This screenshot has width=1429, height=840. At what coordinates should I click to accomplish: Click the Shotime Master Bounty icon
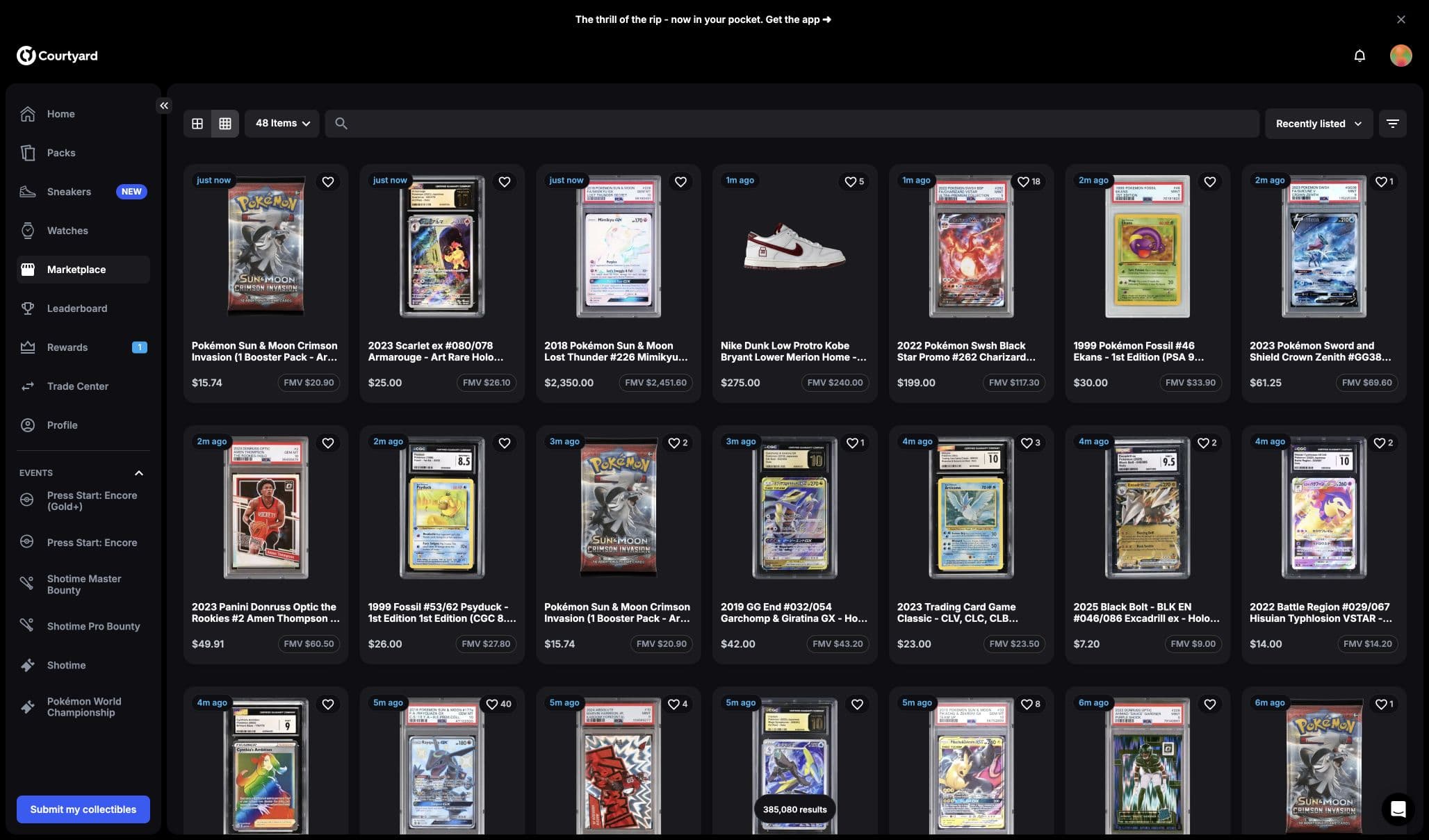[27, 583]
